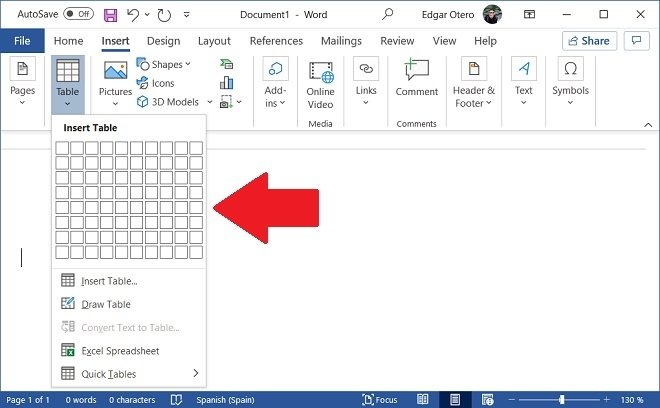This screenshot has width=660, height=408.
Task: Insert a Chart
Action: (x=226, y=83)
